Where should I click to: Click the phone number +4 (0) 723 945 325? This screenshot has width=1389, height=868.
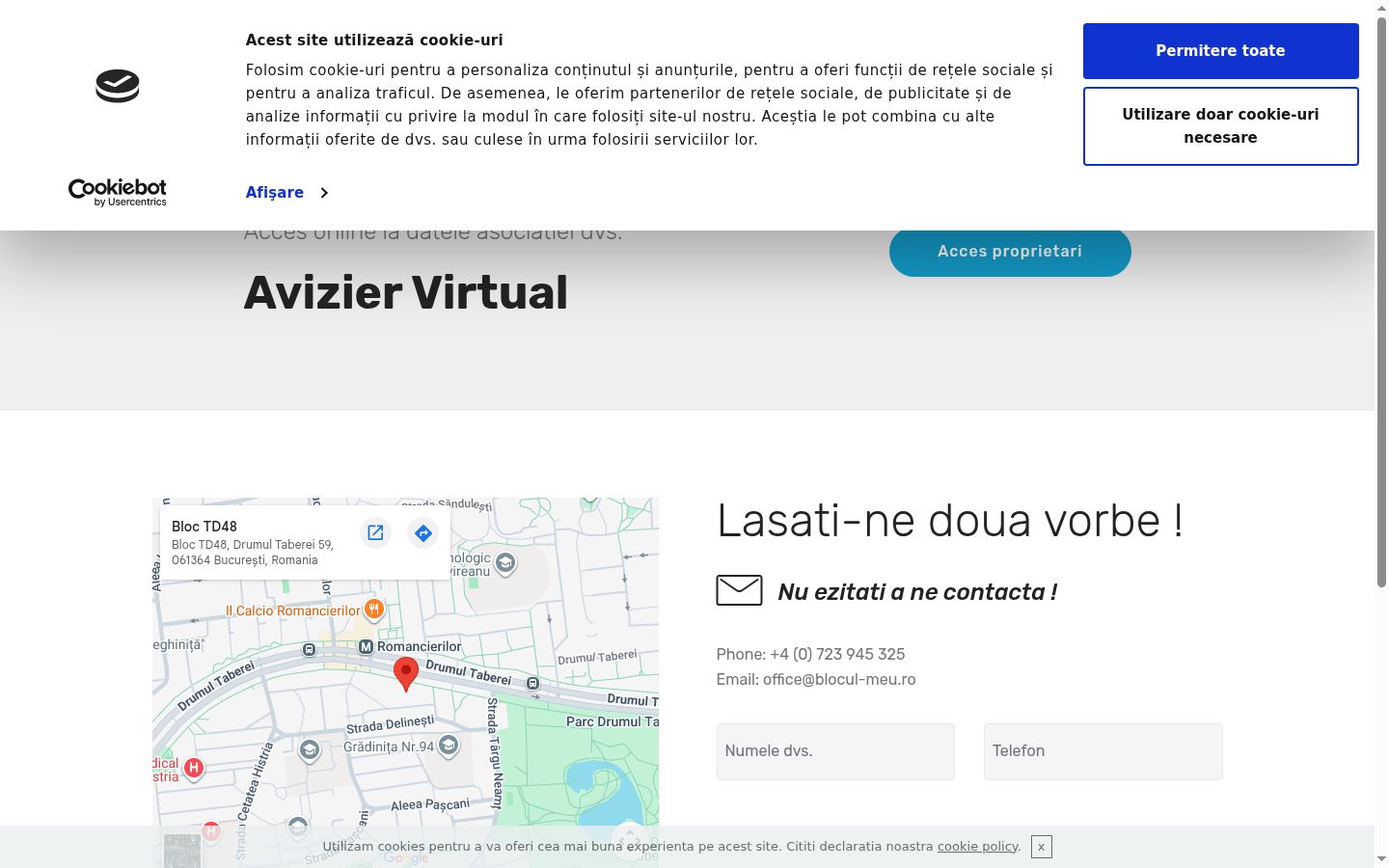837,654
